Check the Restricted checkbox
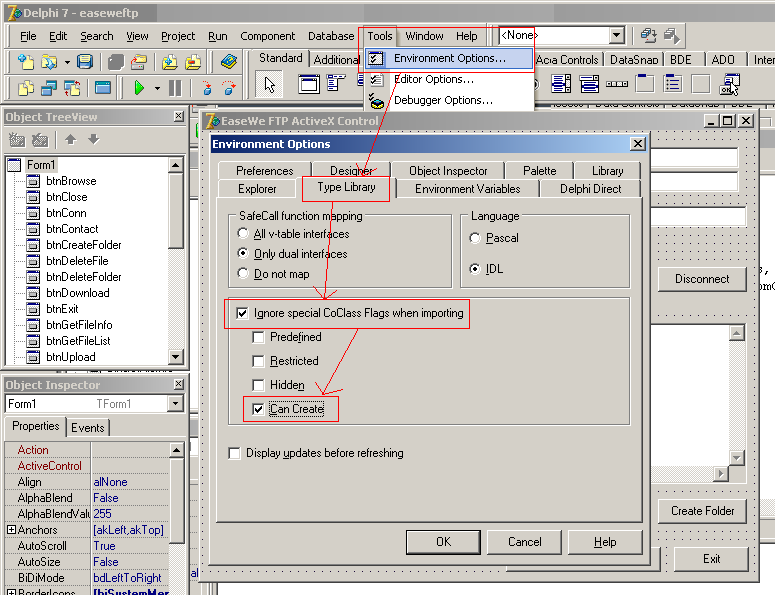Image resolution: width=775 pixels, height=595 pixels. point(258,361)
